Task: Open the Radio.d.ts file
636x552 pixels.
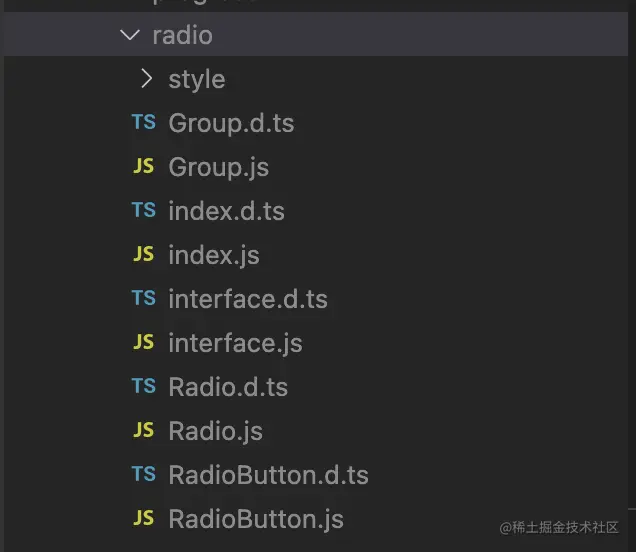Action: pyautogui.click(x=228, y=387)
